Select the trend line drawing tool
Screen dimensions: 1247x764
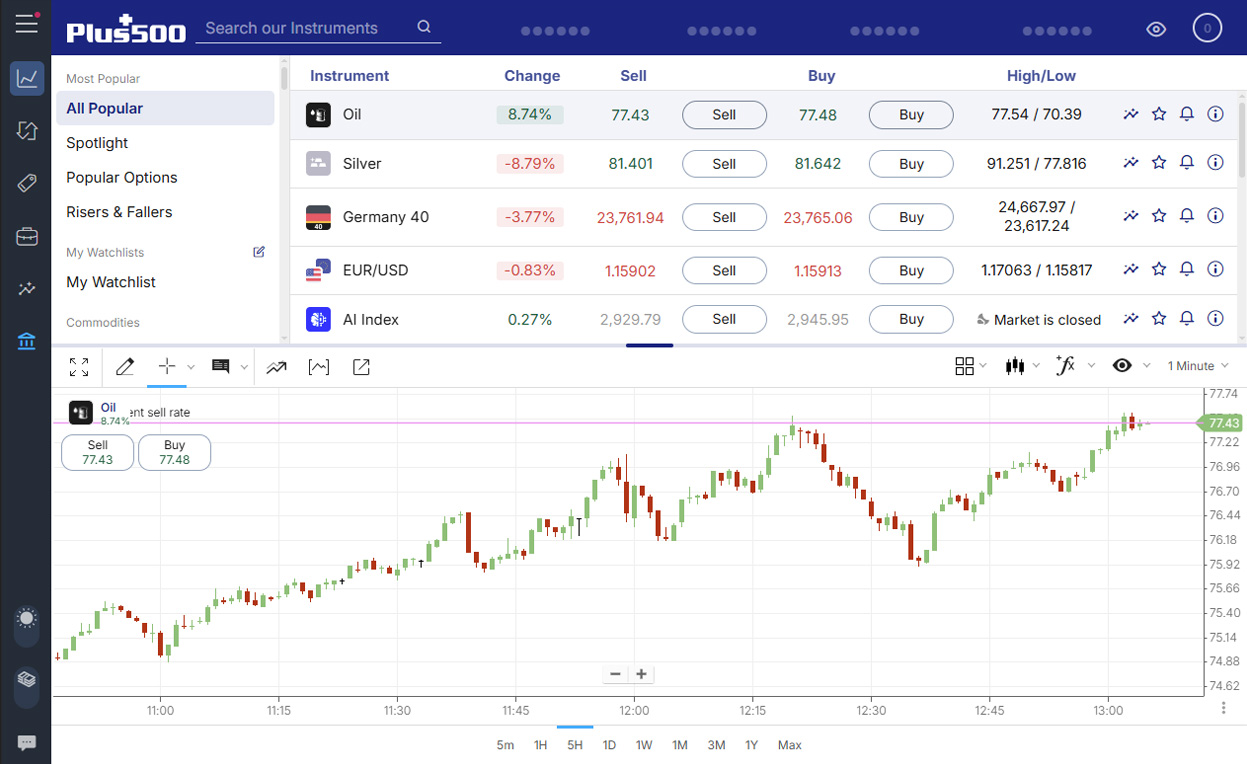(x=277, y=367)
